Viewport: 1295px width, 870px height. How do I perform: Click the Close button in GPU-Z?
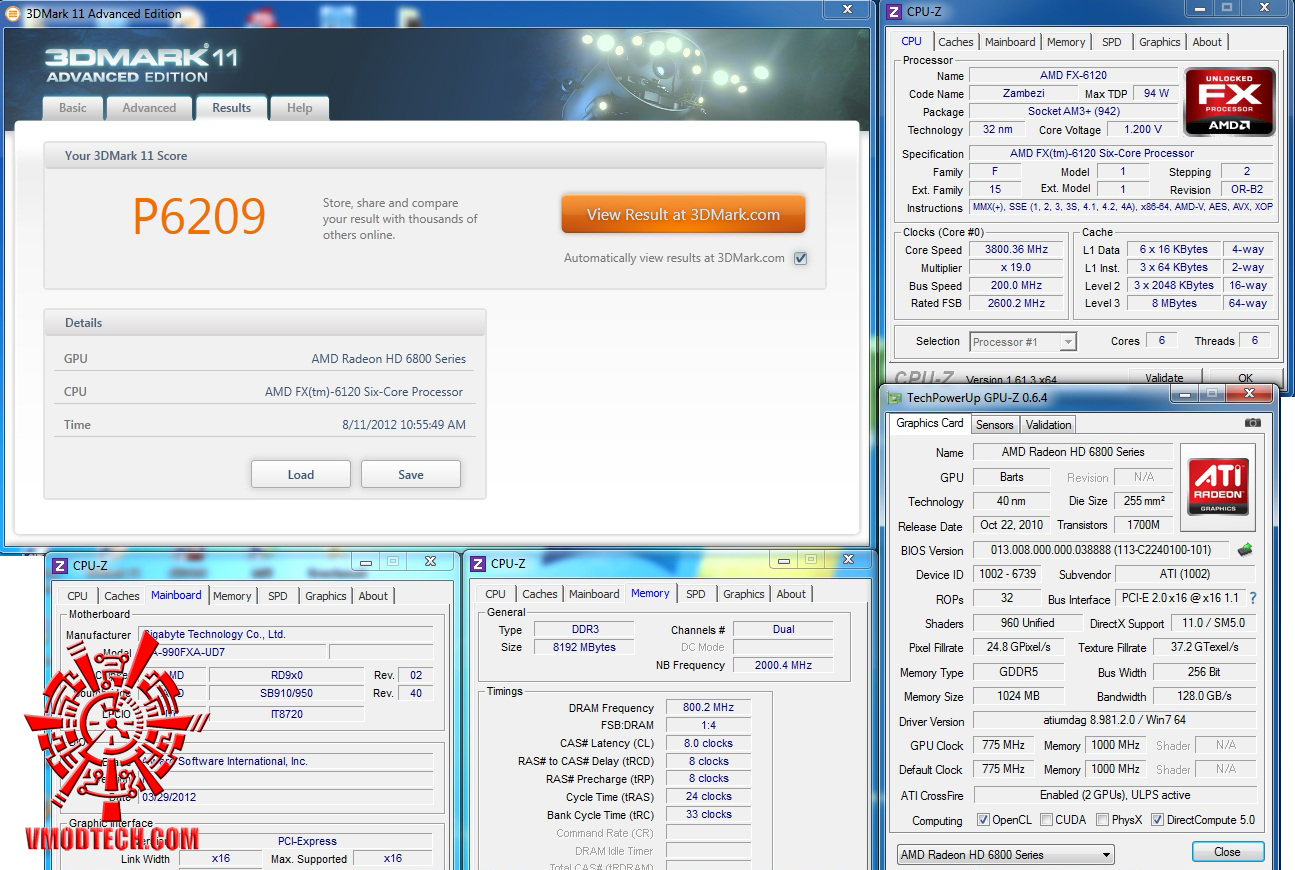[1227, 852]
